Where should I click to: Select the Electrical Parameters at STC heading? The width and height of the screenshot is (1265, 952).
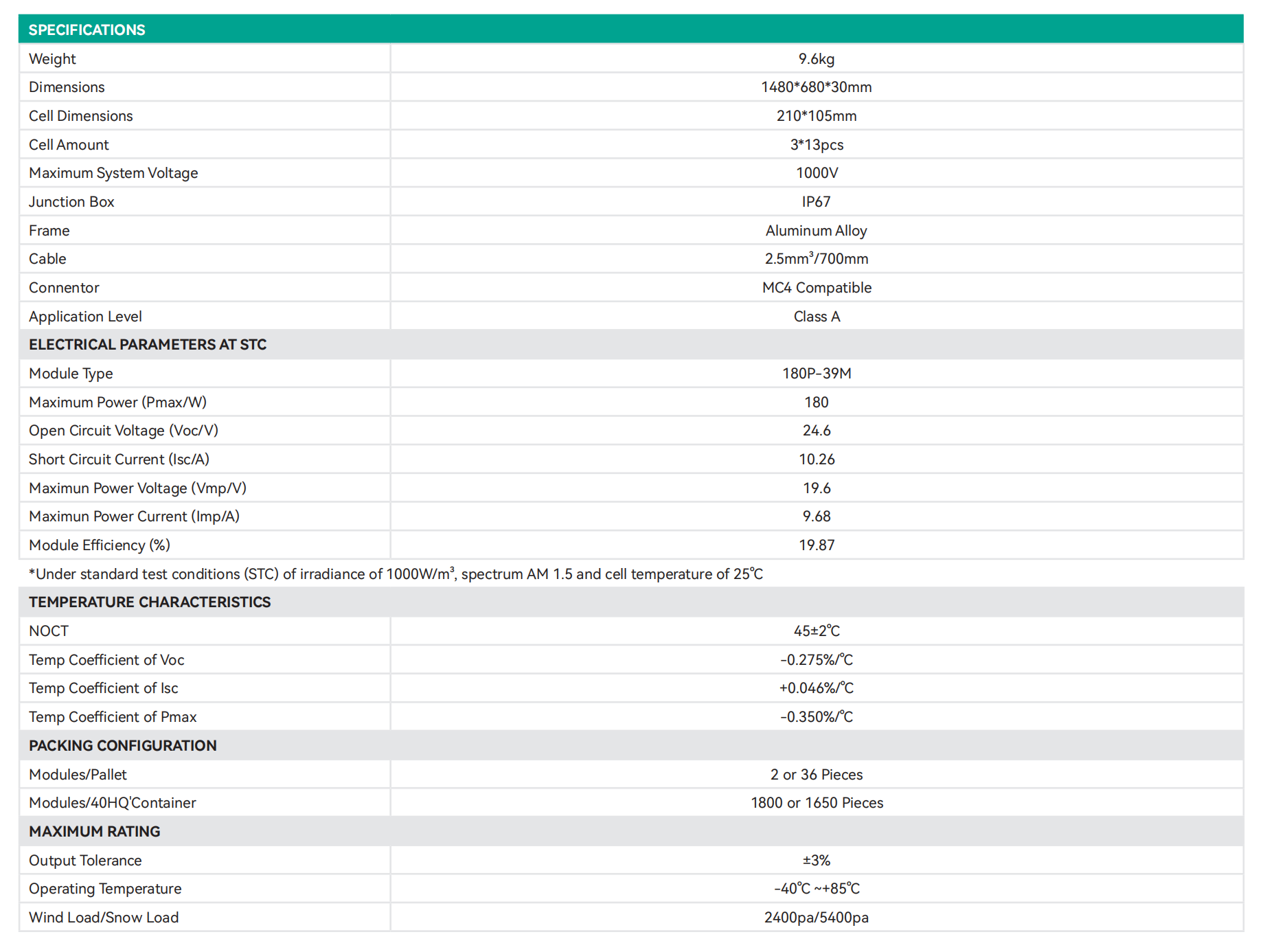148,345
